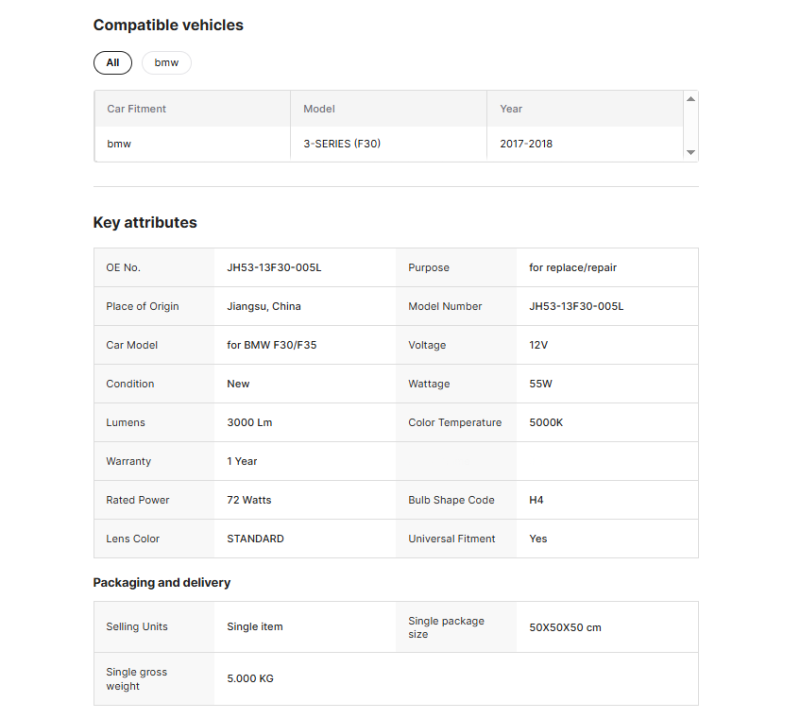Viewport: 800px width, 719px height.
Task: Click the Jiangsu, China origin value
Action: 264,306
